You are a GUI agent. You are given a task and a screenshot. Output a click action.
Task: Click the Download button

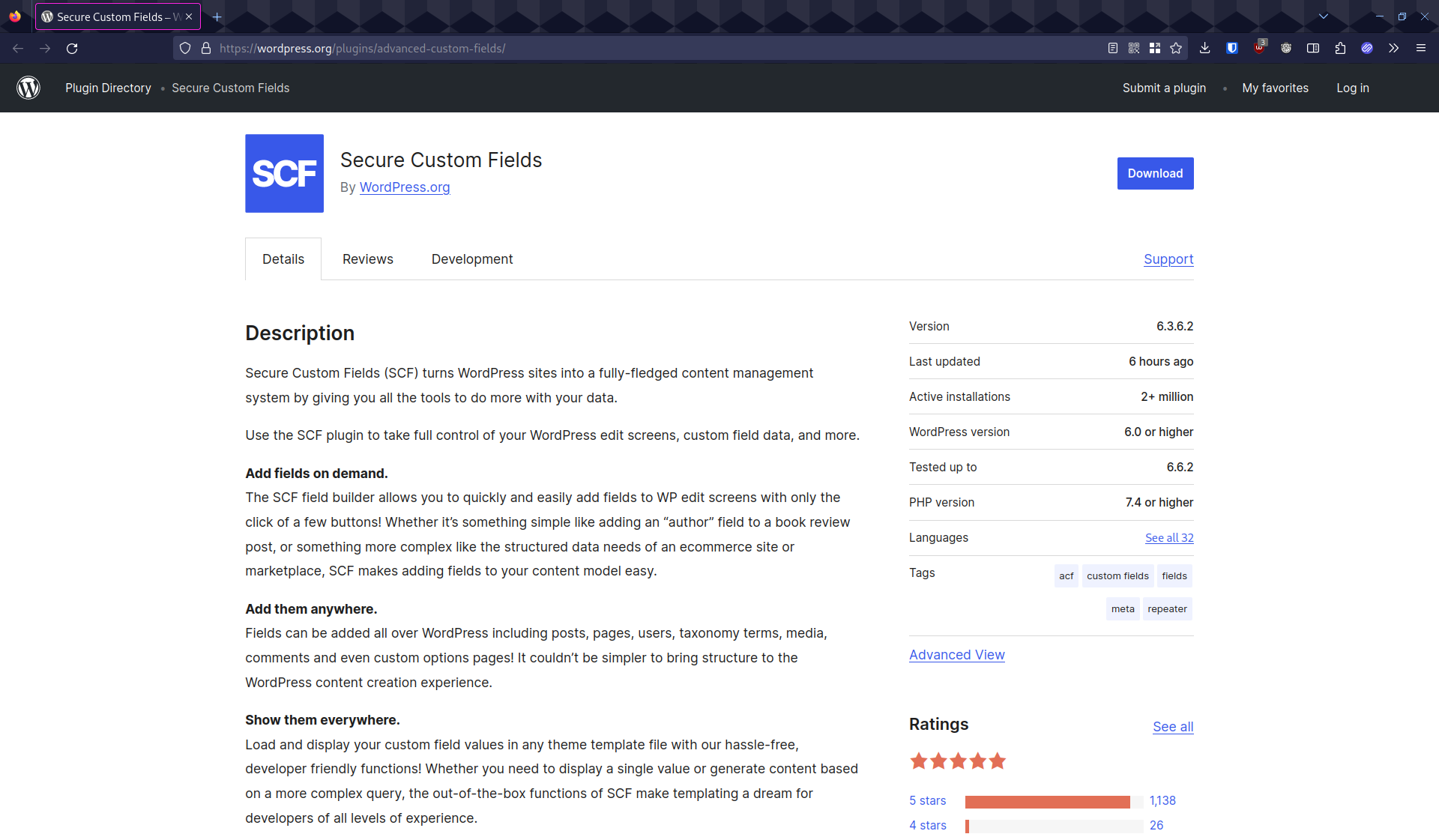click(x=1155, y=173)
